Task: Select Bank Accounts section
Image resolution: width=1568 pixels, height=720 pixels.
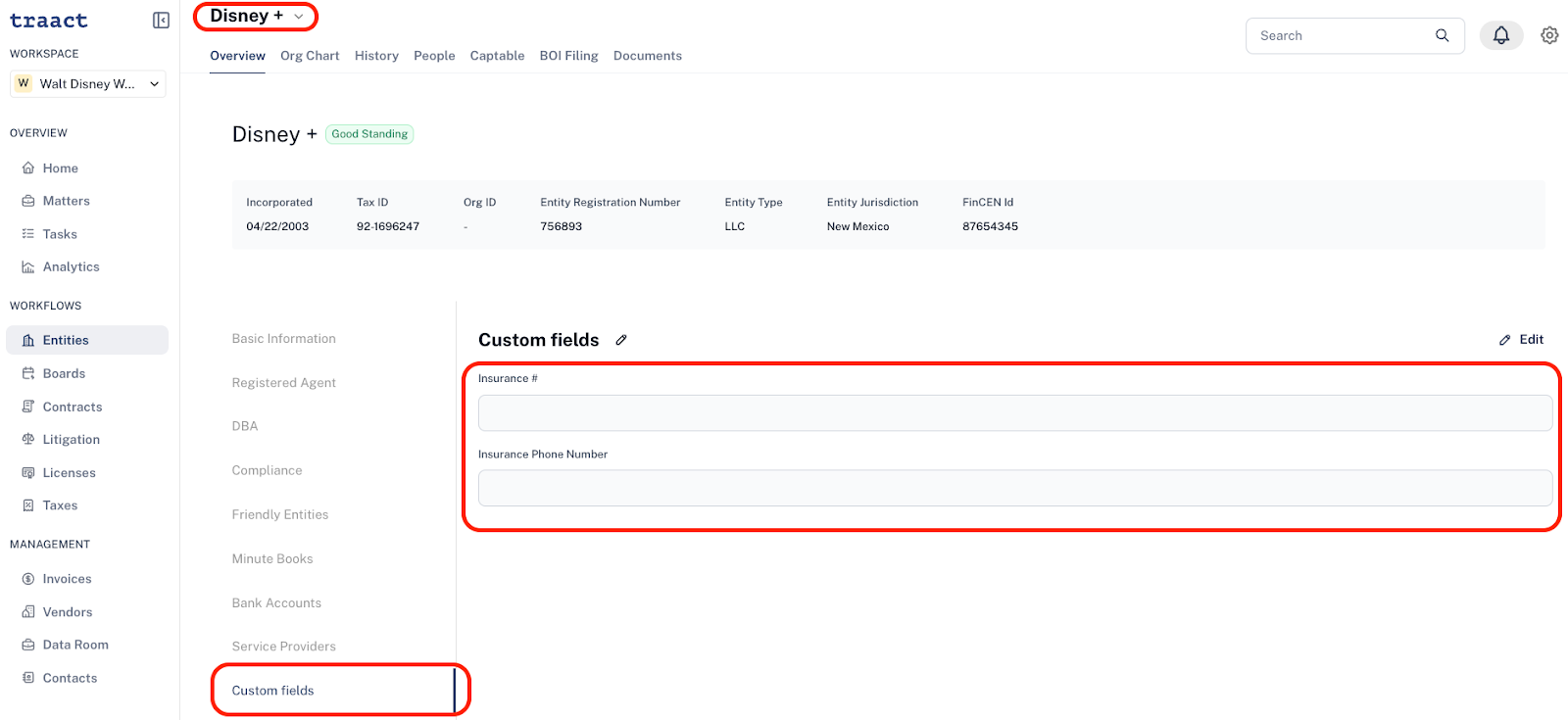Action: coord(276,602)
